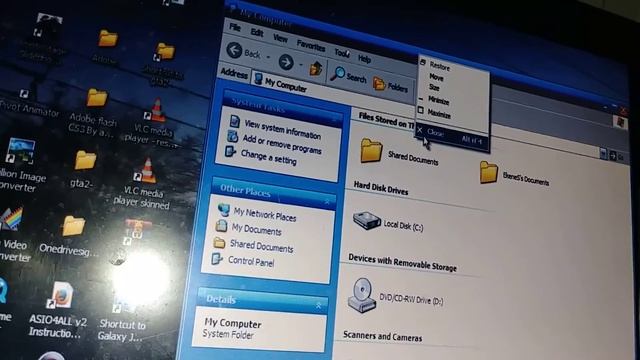Select the Pivot Animator desktop shortcut

25,95
